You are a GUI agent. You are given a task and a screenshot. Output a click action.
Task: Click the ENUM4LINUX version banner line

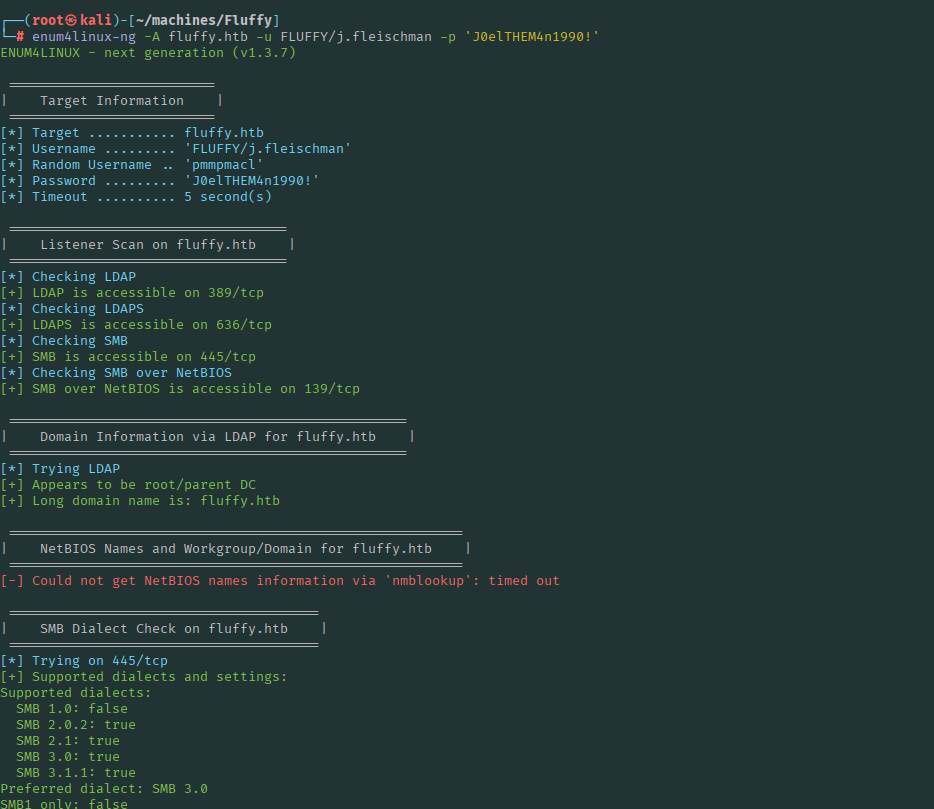(x=148, y=53)
